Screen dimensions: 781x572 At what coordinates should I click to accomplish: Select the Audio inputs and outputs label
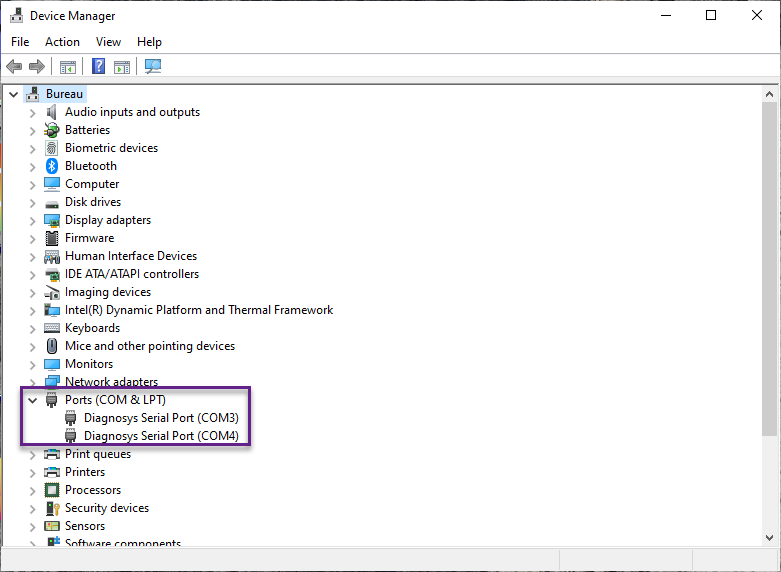(132, 112)
